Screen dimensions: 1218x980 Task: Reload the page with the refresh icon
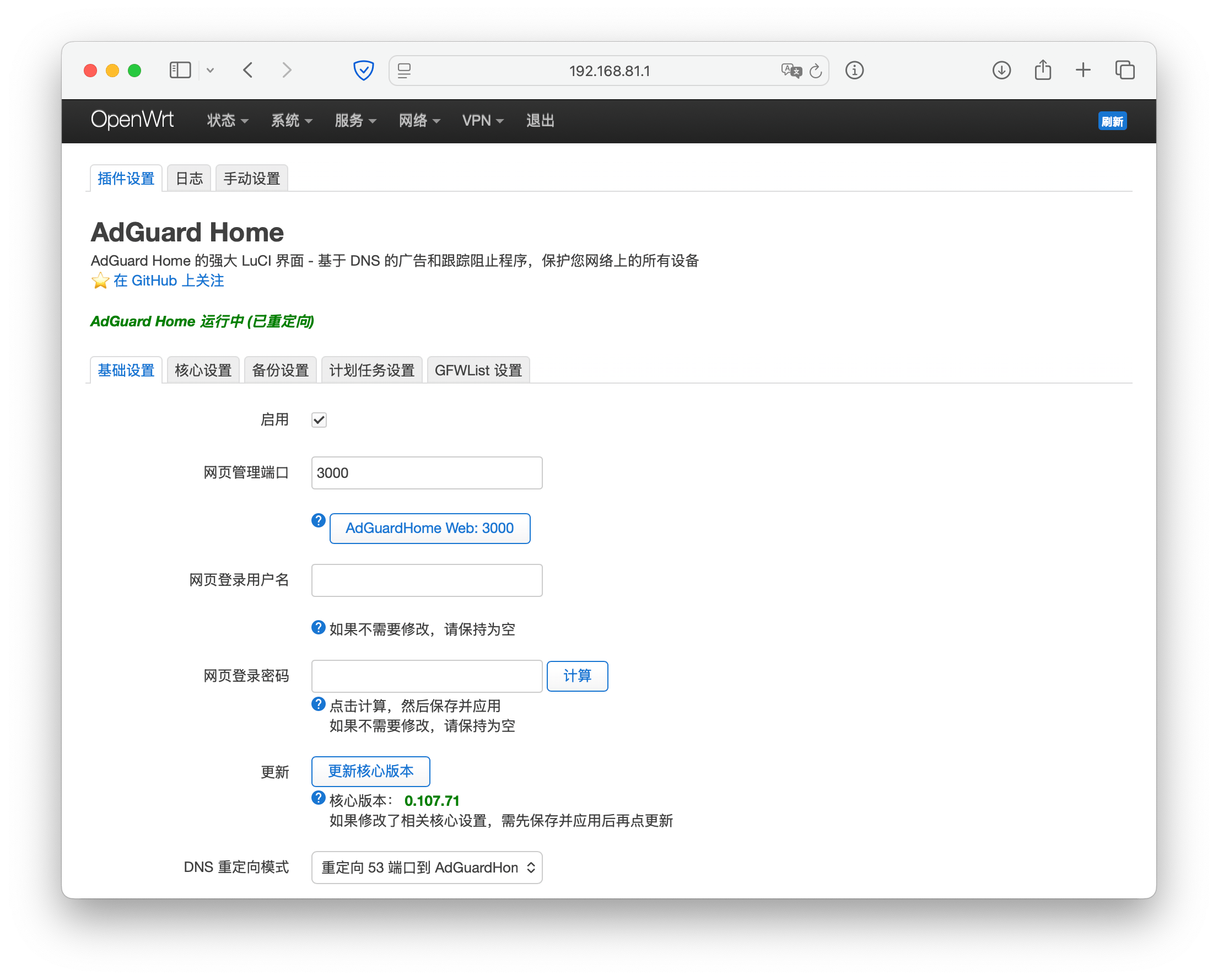click(x=815, y=71)
